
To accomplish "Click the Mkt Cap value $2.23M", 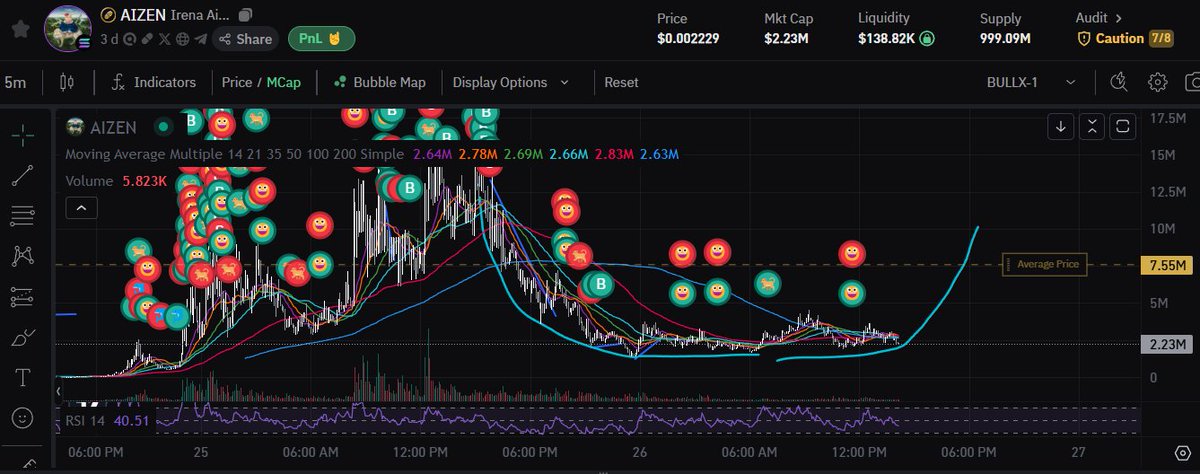I will pos(789,38).
